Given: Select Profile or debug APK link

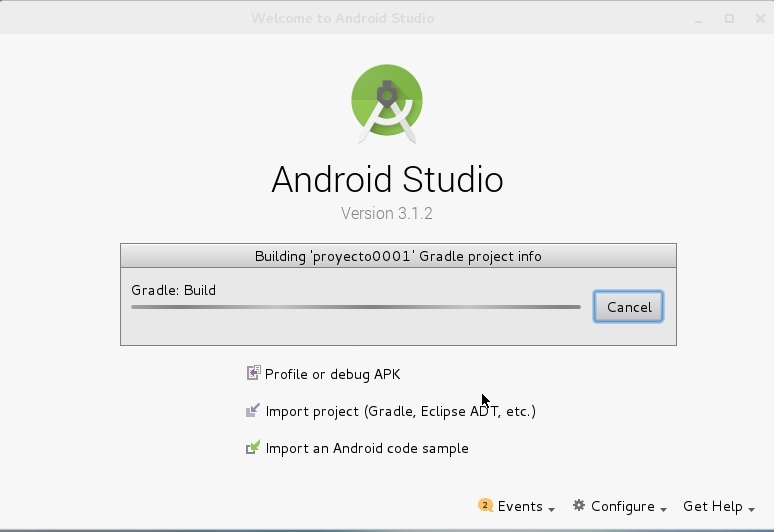Looking at the screenshot, I should [x=332, y=374].
